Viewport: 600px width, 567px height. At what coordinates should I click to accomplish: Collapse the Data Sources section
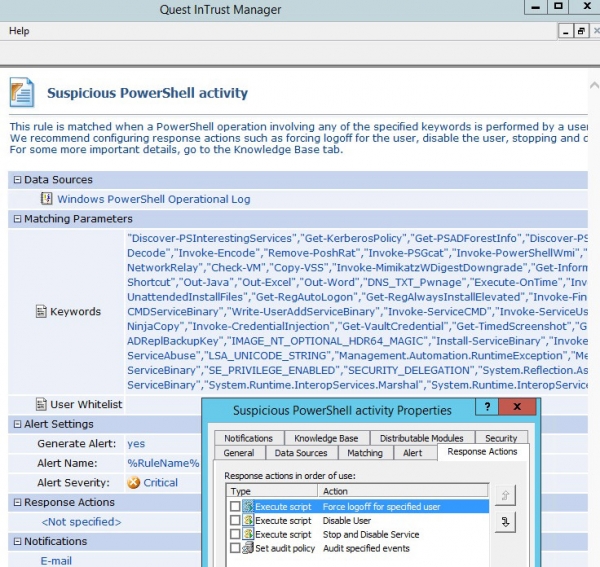(x=16, y=179)
